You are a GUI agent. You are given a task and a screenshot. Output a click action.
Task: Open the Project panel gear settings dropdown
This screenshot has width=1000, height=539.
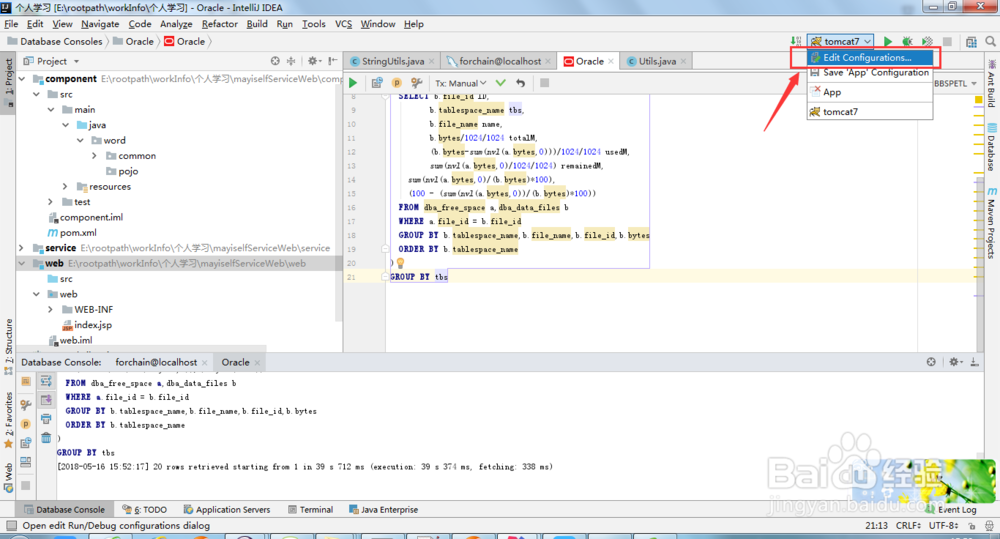(x=313, y=61)
